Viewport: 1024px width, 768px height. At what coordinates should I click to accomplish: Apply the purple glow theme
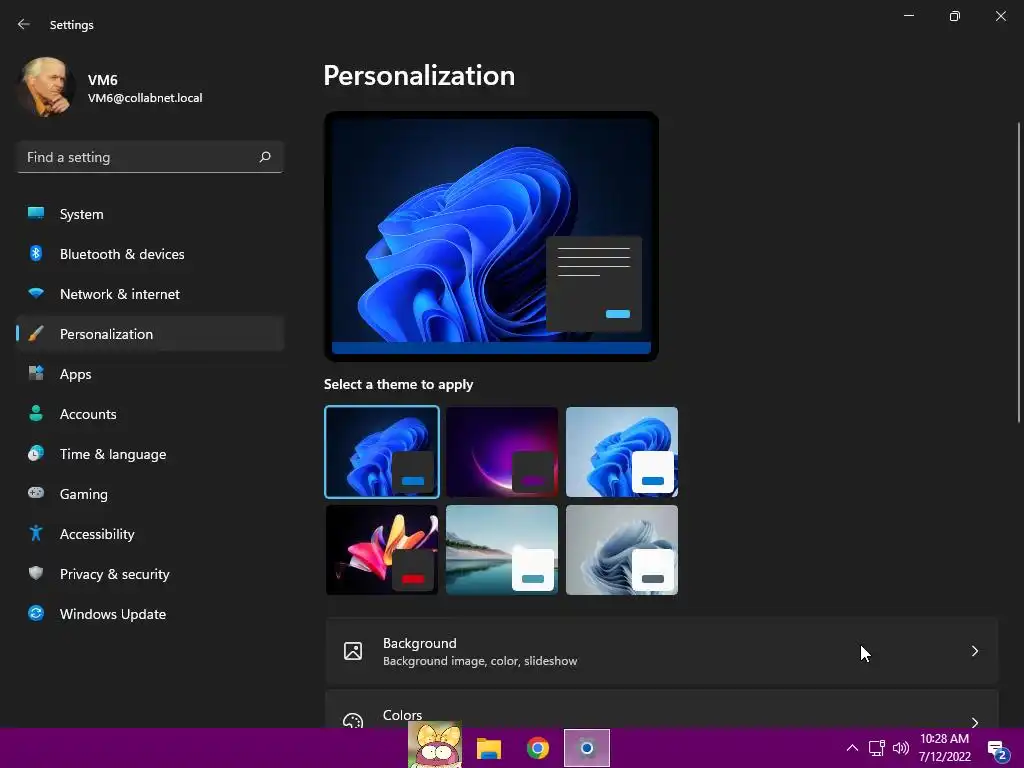[502, 452]
